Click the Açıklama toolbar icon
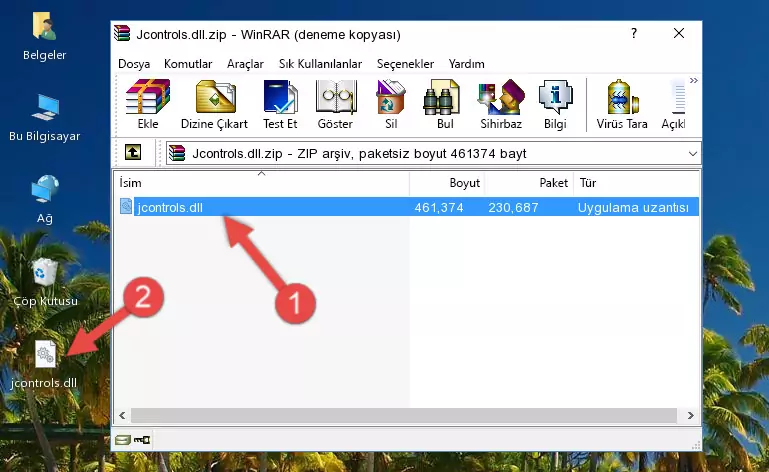Viewport: 769px width, 472px height. (673, 104)
